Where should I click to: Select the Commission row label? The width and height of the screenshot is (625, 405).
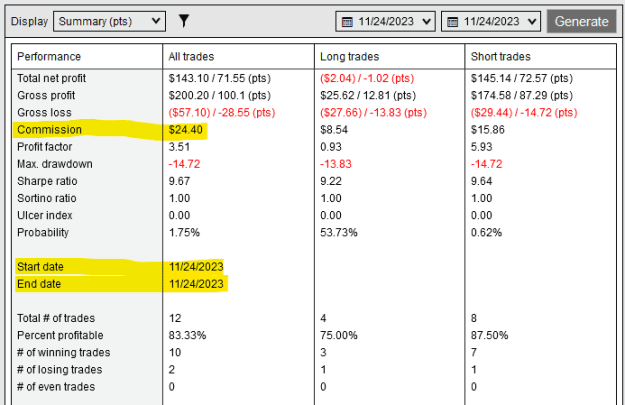(x=49, y=130)
